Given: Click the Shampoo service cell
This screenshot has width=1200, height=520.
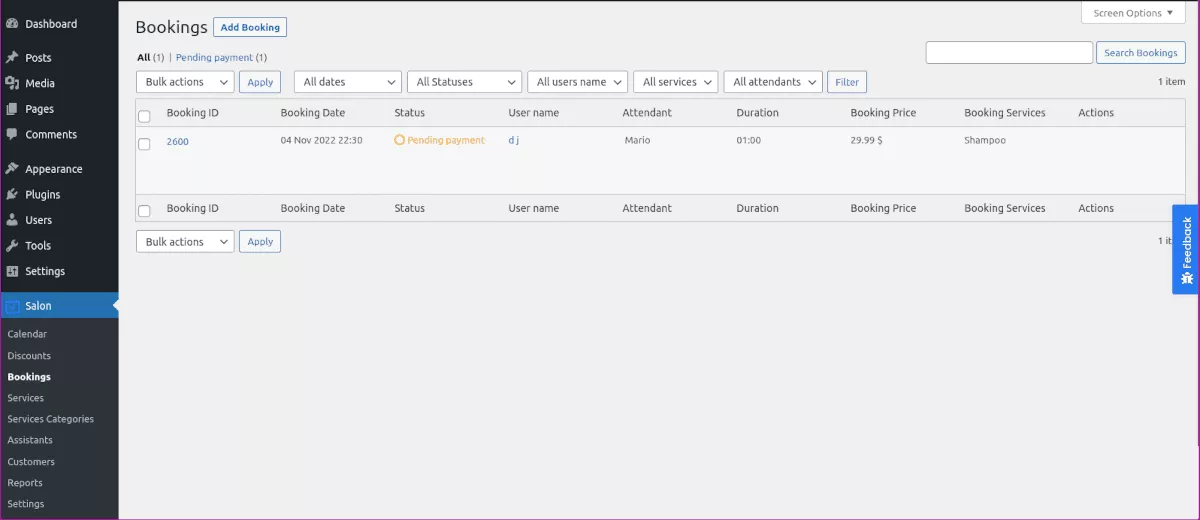Looking at the screenshot, I should point(985,140).
